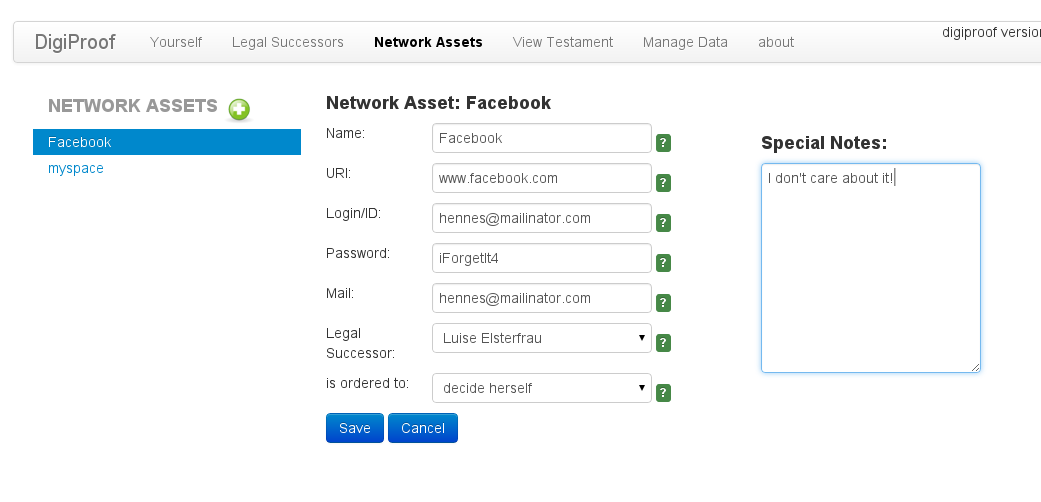Click help icon beside URI field
This screenshot has width=1041, height=502.
(x=663, y=183)
